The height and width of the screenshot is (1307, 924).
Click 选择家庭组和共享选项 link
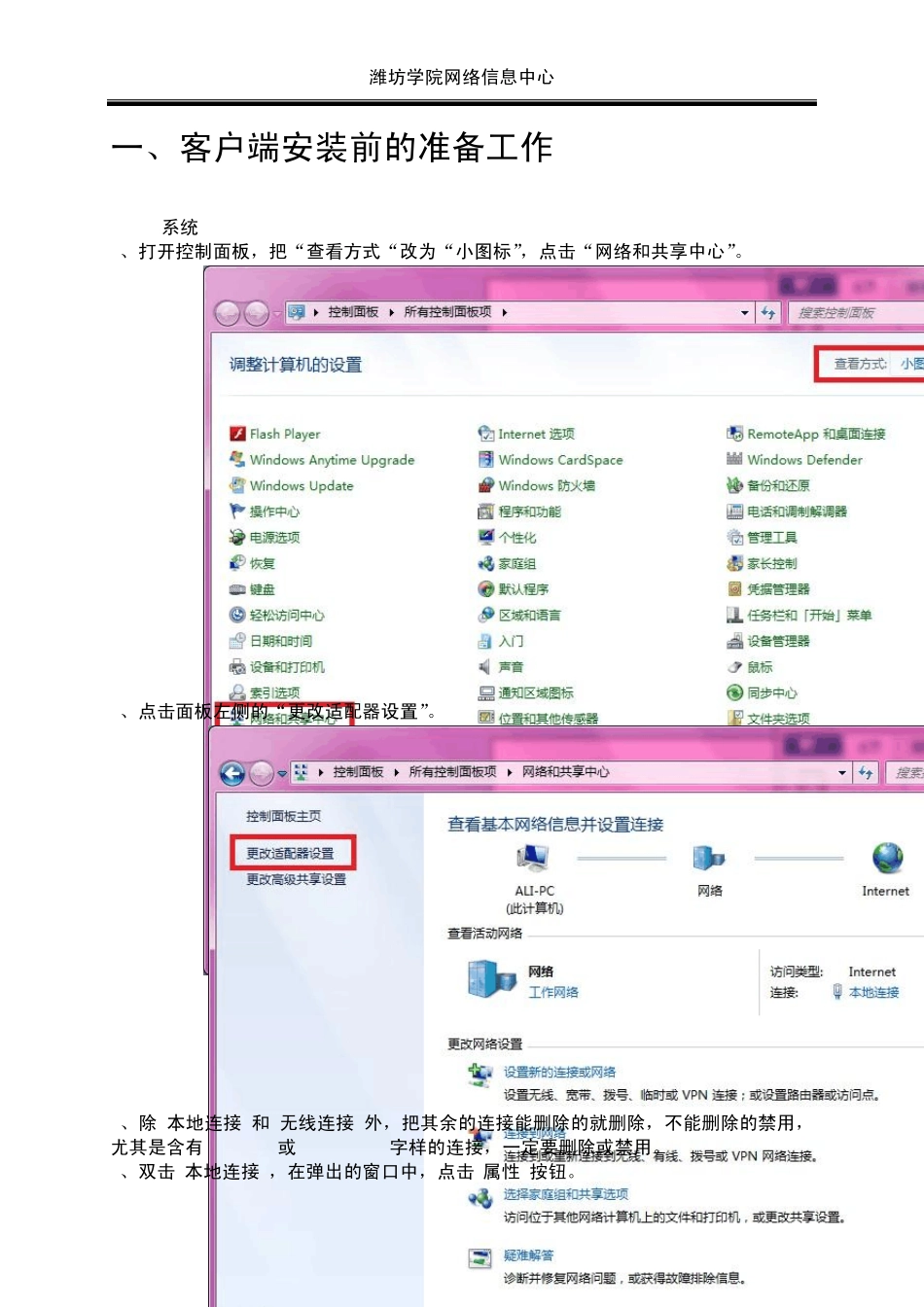coord(566,1194)
